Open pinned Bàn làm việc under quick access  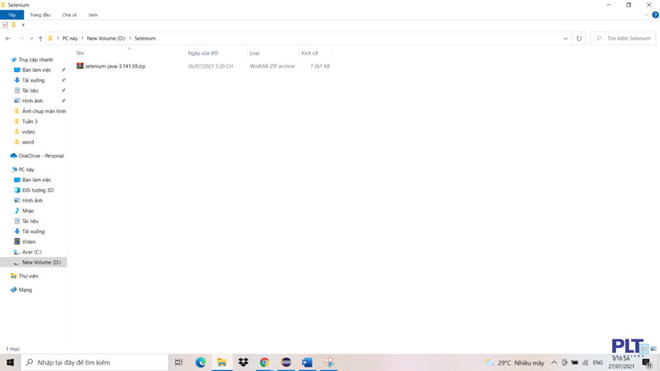point(37,70)
